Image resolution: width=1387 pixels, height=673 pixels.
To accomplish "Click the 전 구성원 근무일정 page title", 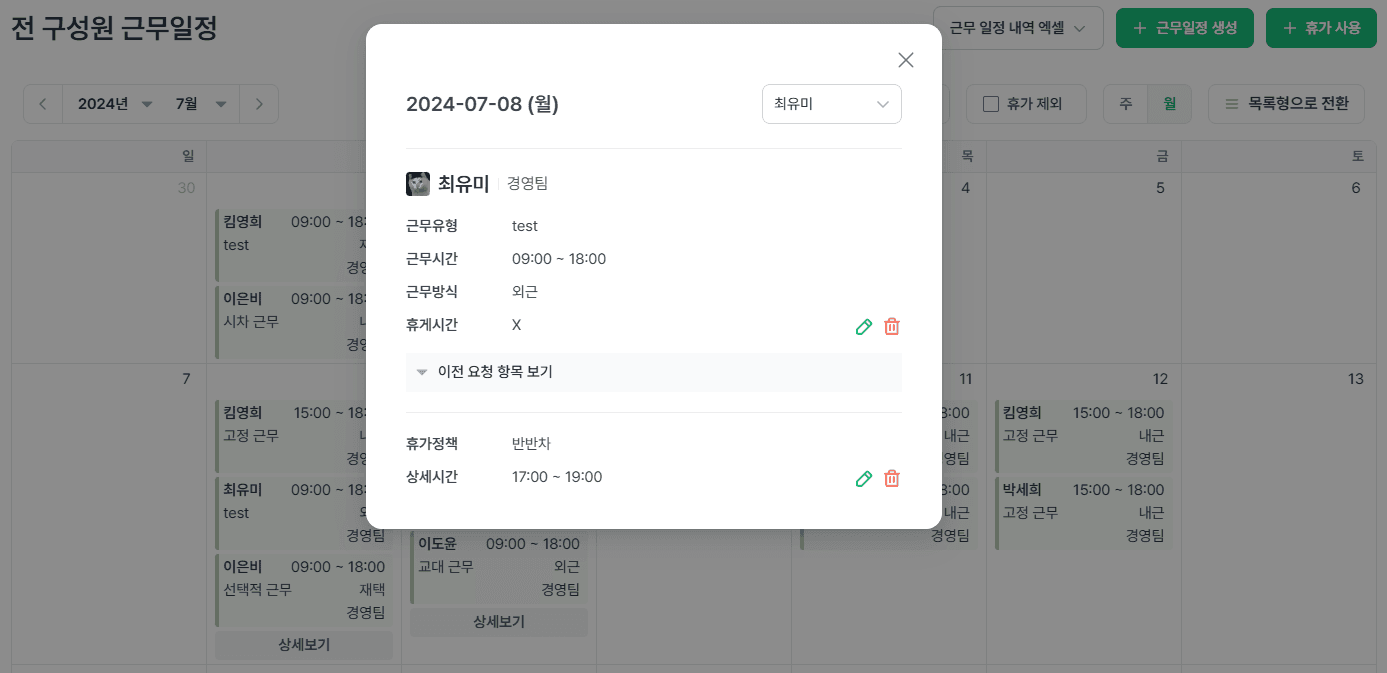I will 103,30.
